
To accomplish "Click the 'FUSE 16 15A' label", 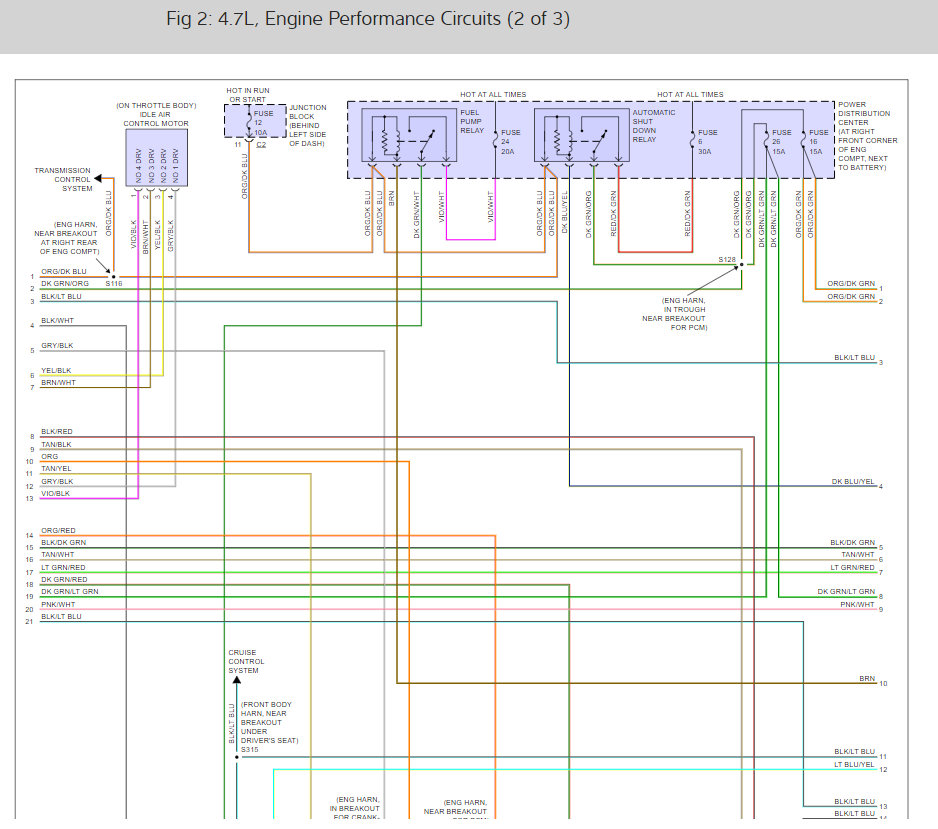I will (818, 142).
